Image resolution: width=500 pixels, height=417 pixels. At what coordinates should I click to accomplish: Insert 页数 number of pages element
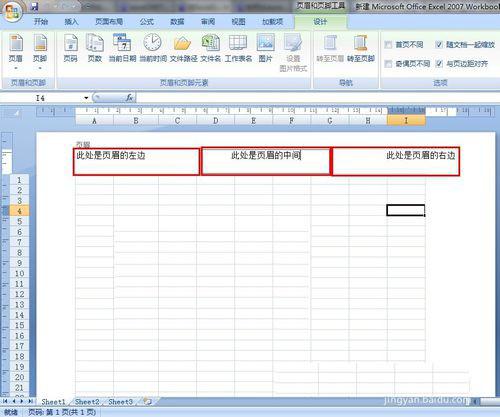[95, 48]
